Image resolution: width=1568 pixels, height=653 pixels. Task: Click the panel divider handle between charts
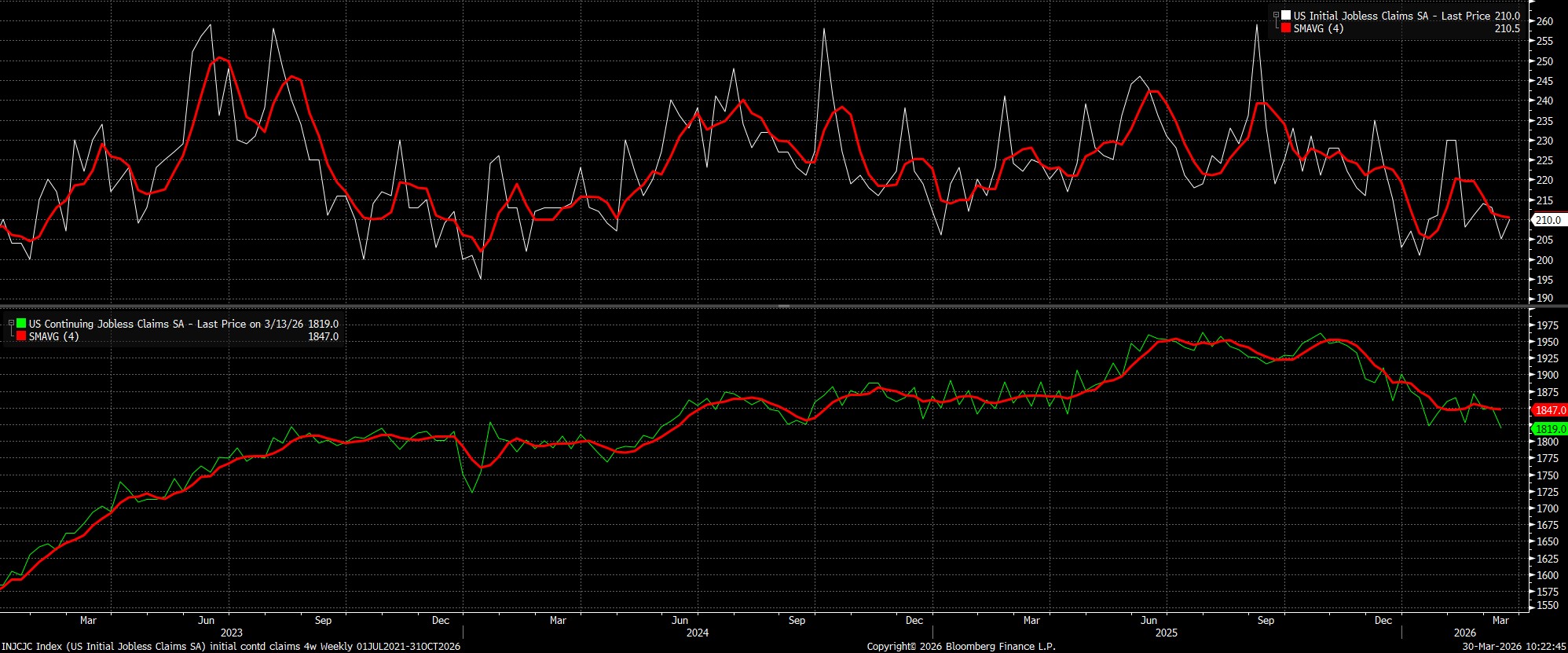tap(783, 306)
